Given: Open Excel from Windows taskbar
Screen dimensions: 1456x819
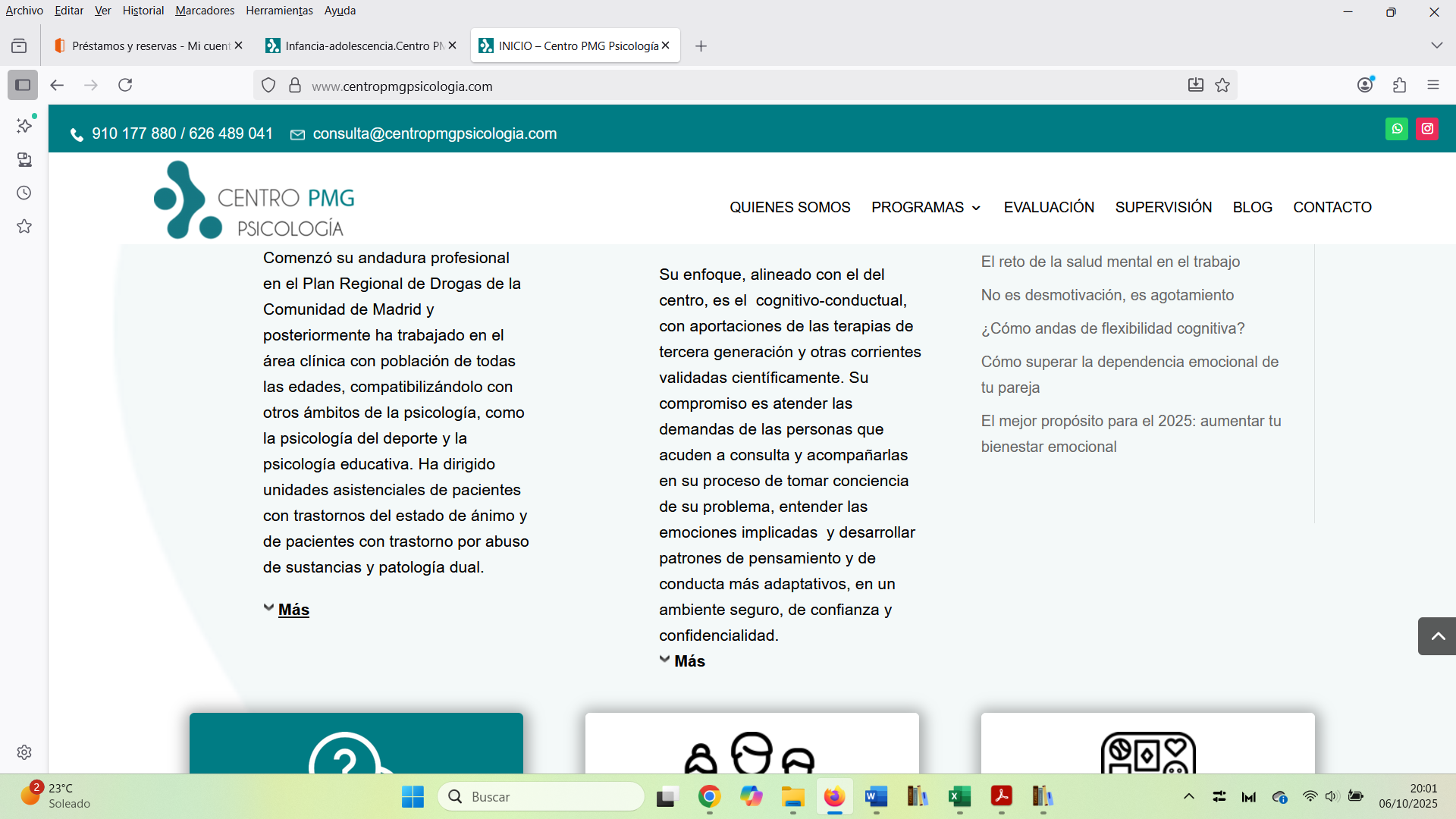Looking at the screenshot, I should click(959, 797).
